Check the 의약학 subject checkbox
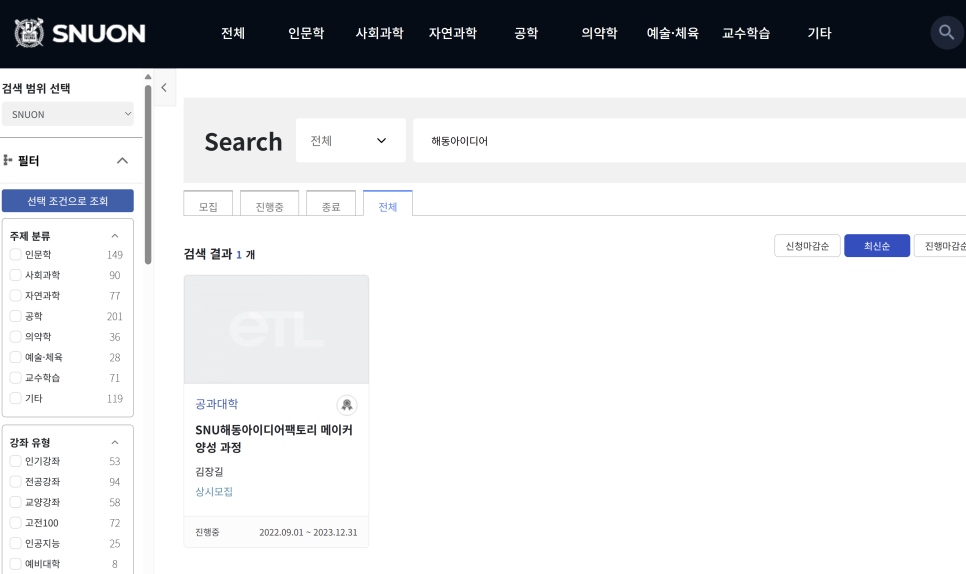The height and width of the screenshot is (574, 966). coord(15,336)
